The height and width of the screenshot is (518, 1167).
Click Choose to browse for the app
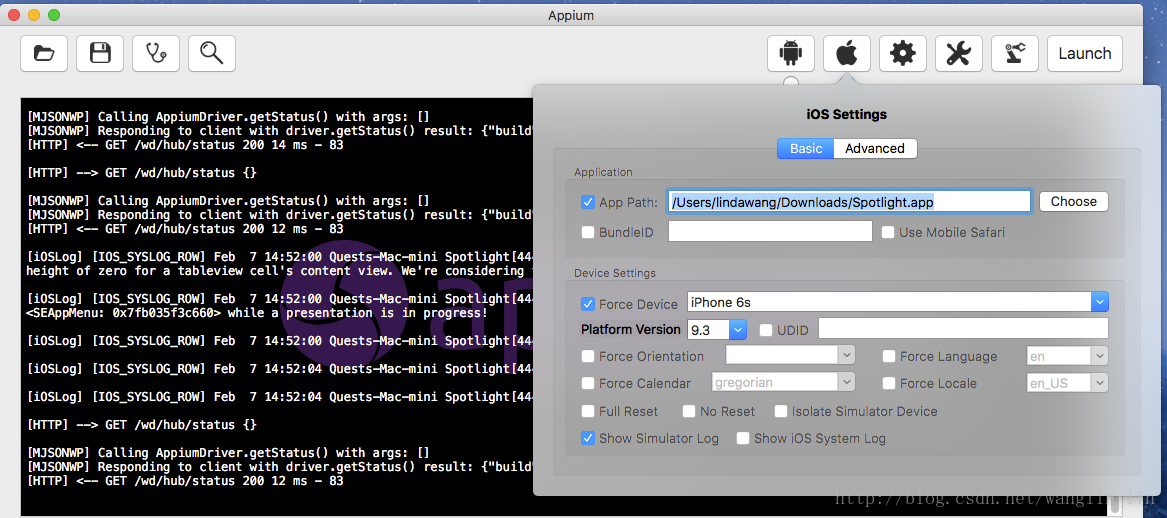click(1073, 202)
